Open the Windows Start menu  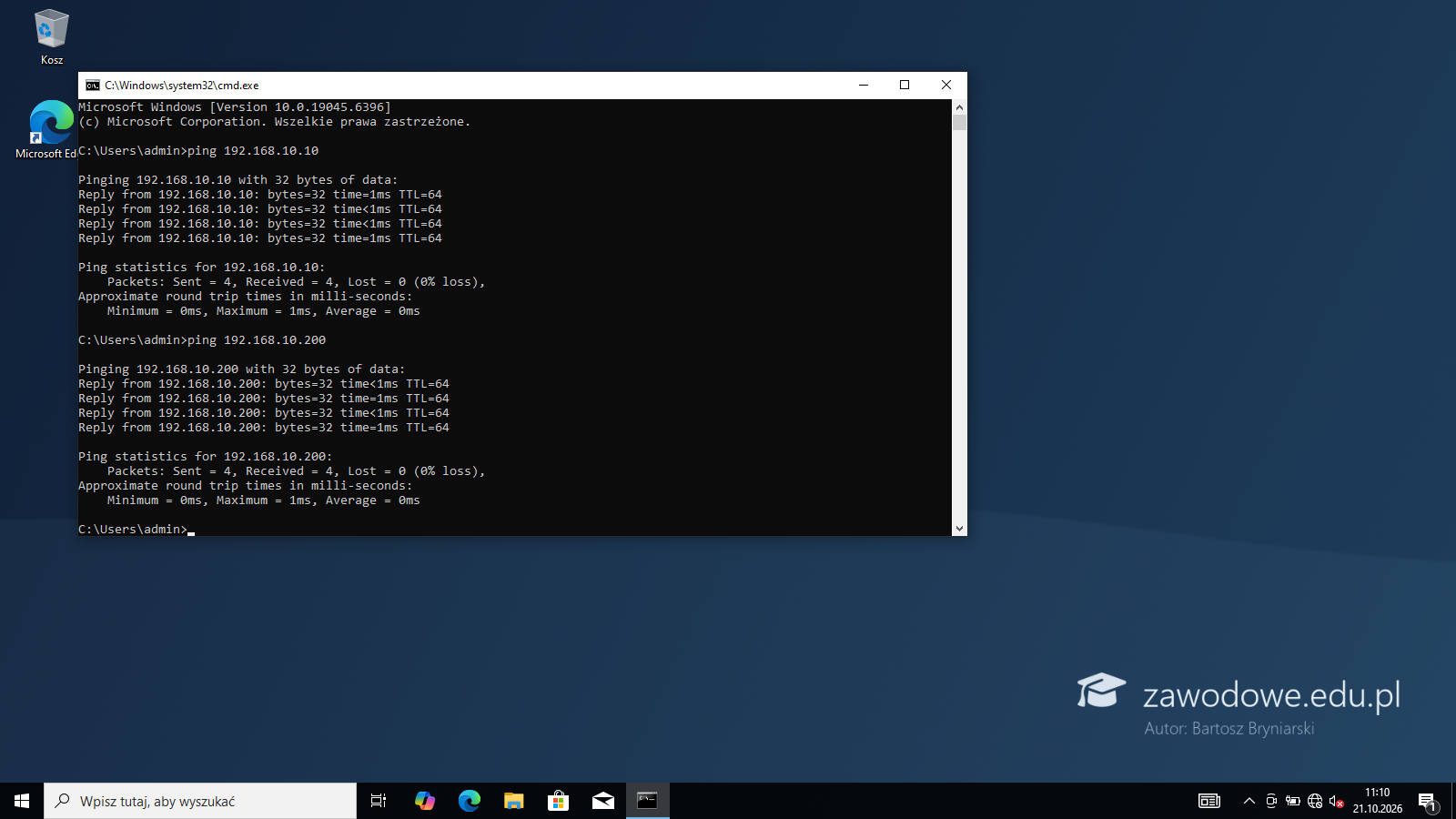(x=22, y=801)
